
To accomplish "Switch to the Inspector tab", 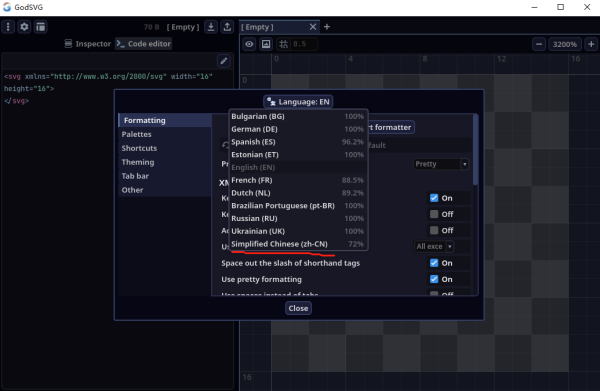I will [x=88, y=44].
